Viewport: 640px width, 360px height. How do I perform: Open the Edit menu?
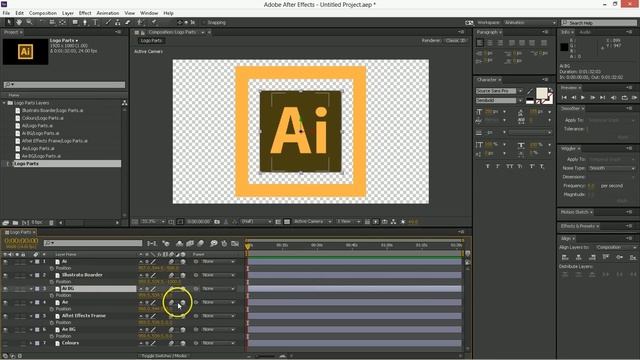pos(19,13)
